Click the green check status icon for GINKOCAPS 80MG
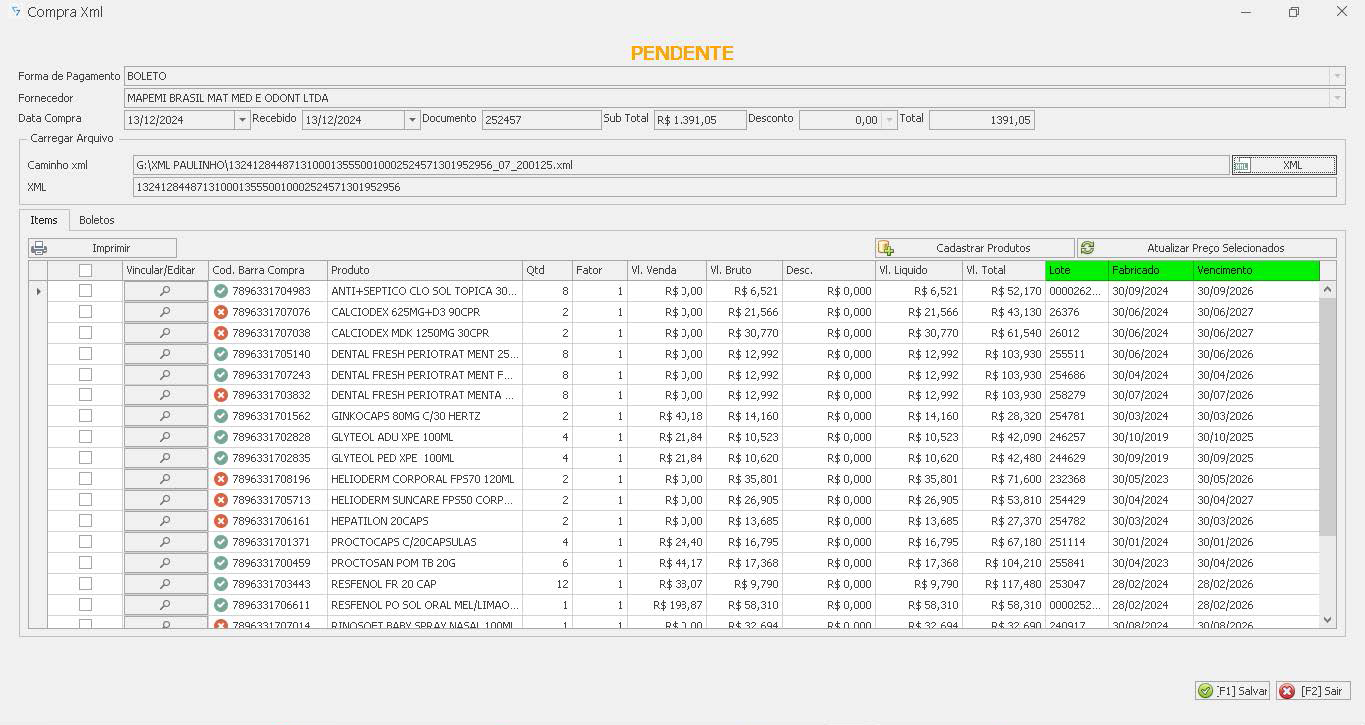Screen dimensions: 1365x725 [221, 416]
